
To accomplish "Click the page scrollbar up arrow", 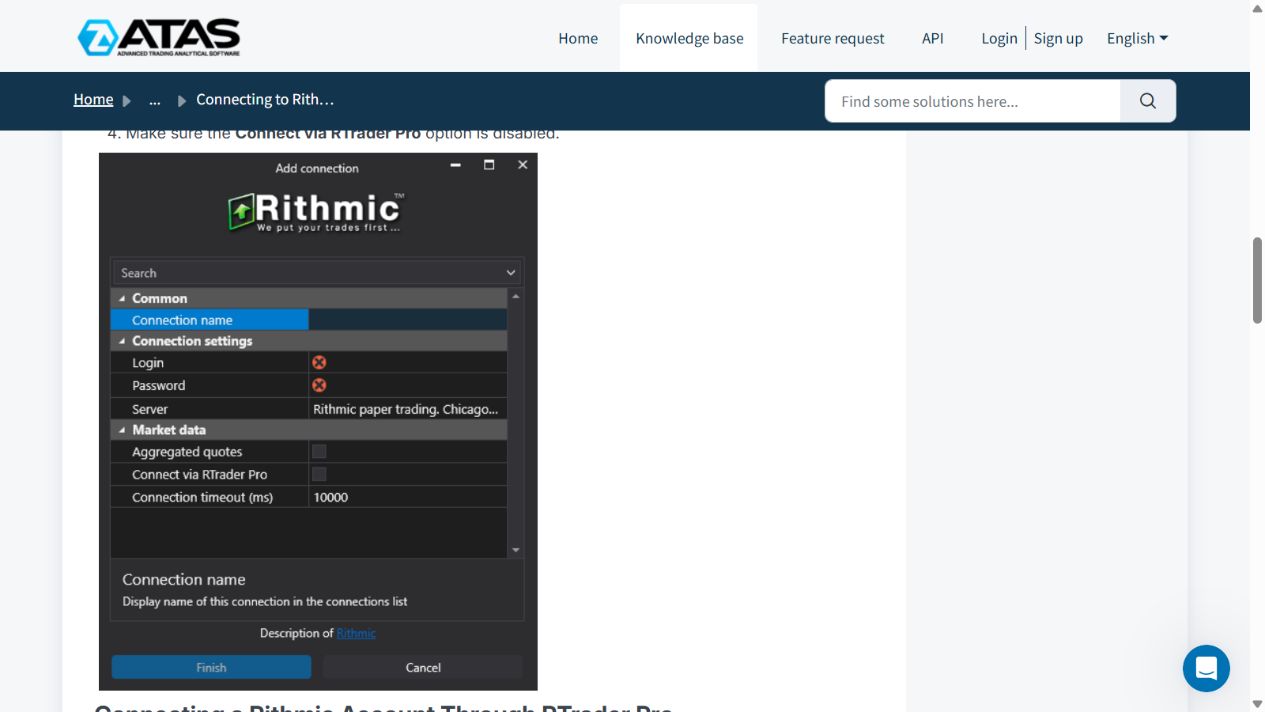I will click(1257, 9).
